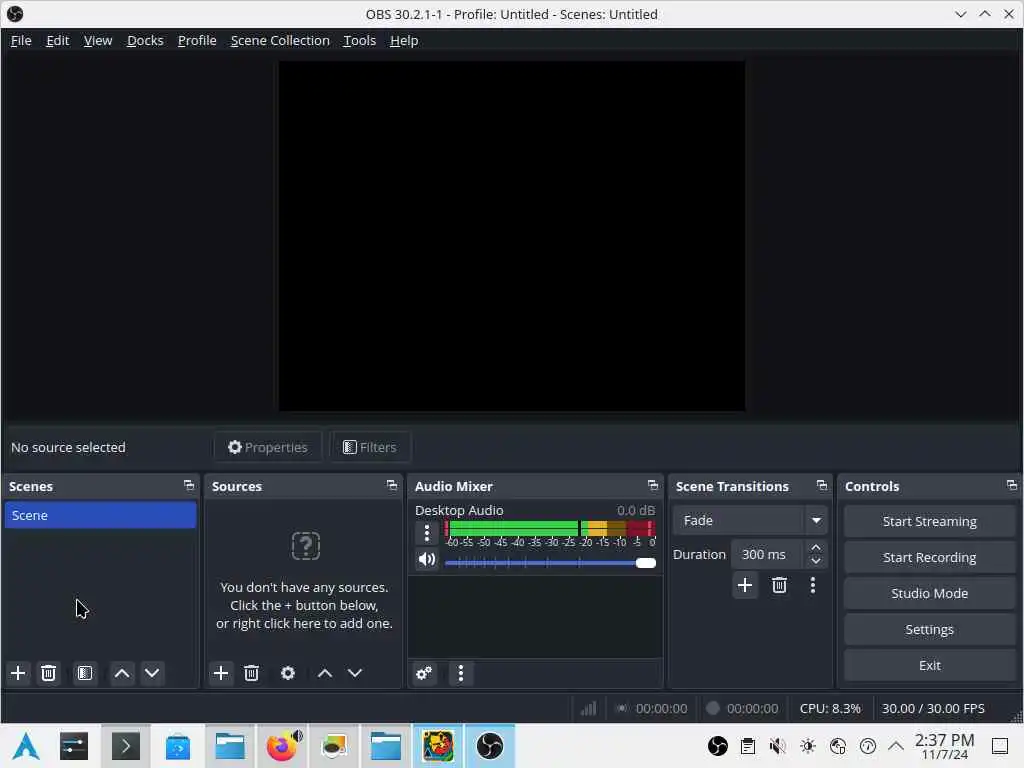Open the Scene Collection menu

tap(280, 40)
